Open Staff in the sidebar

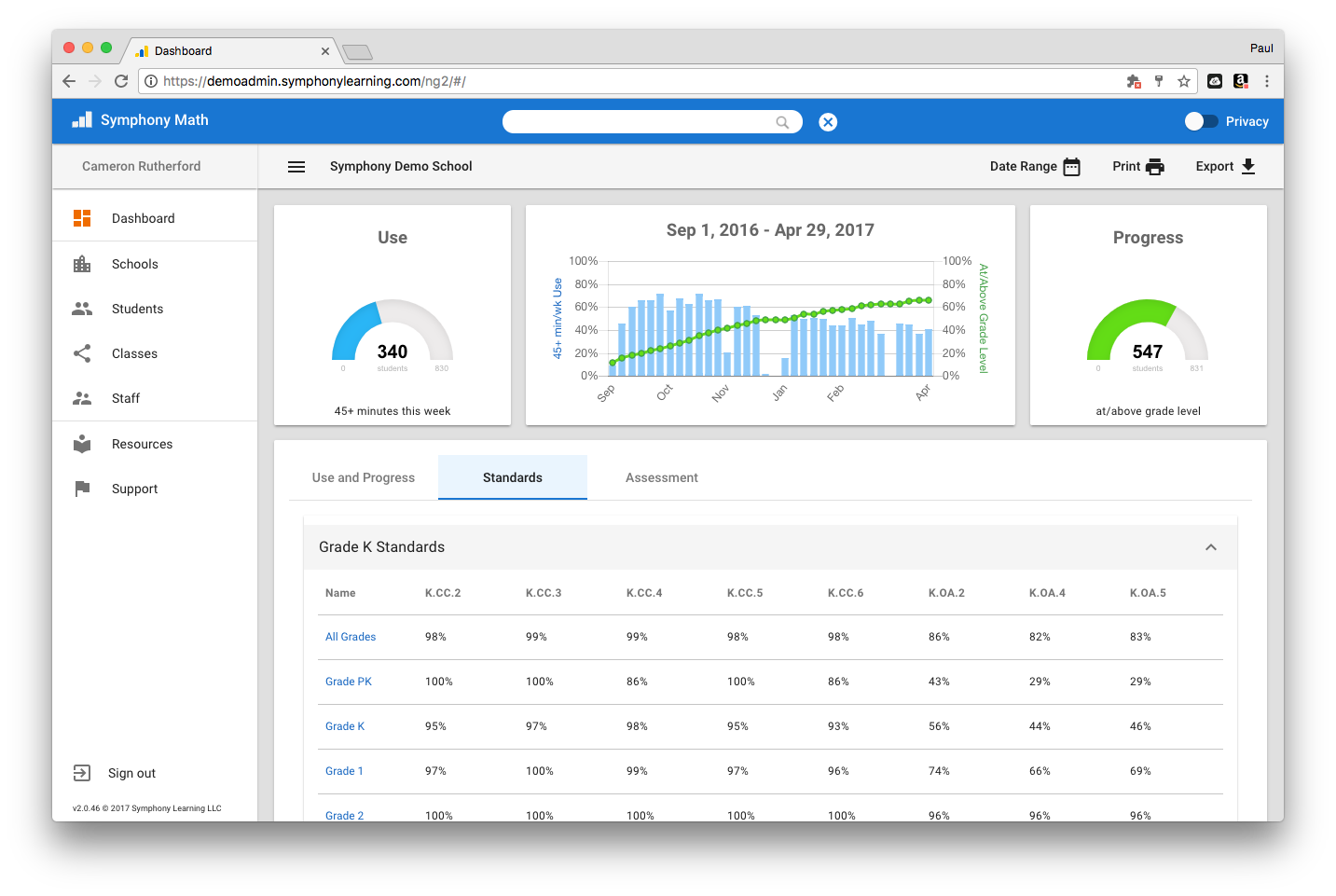[126, 398]
